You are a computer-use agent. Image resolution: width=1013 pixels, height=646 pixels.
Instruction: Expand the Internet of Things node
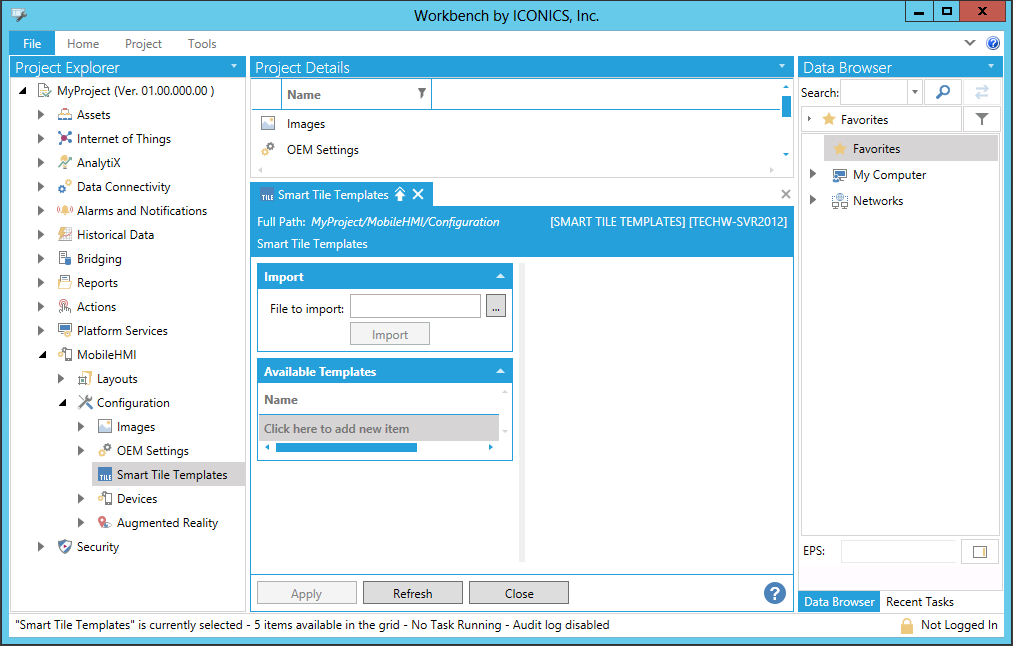(41, 139)
